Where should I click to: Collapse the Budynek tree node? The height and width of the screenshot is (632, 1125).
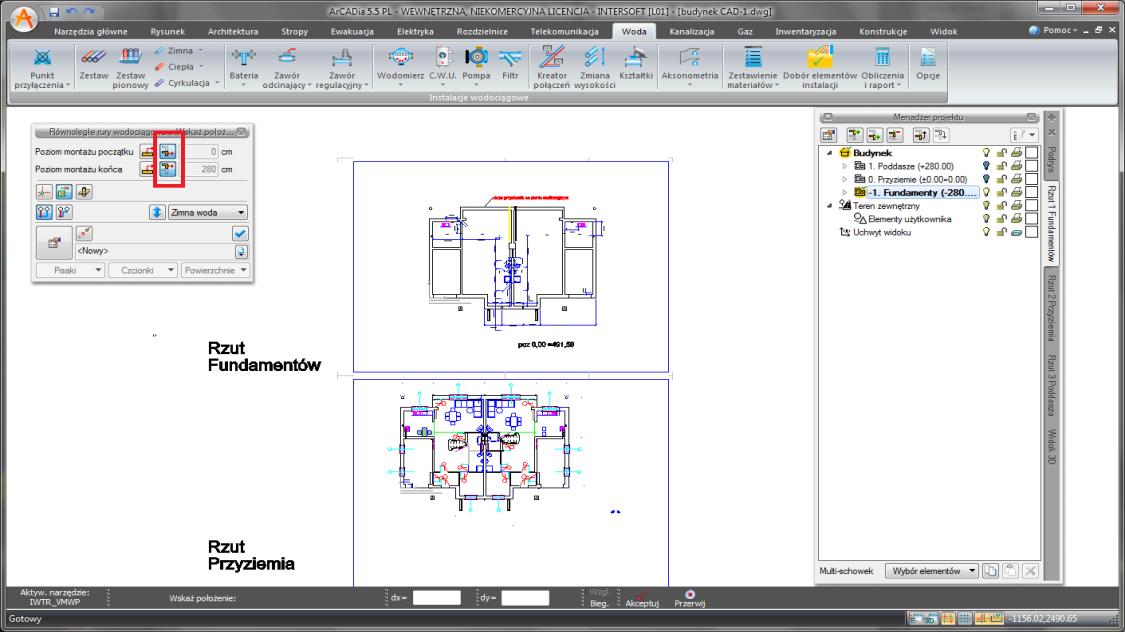829,153
